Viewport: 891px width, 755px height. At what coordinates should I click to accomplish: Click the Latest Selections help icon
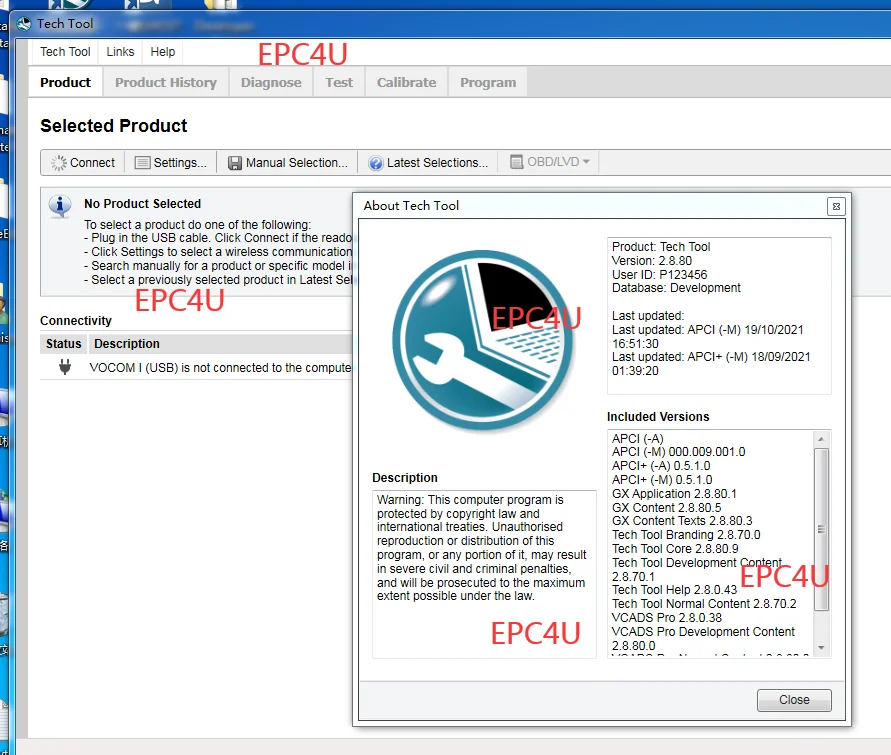[x=376, y=163]
